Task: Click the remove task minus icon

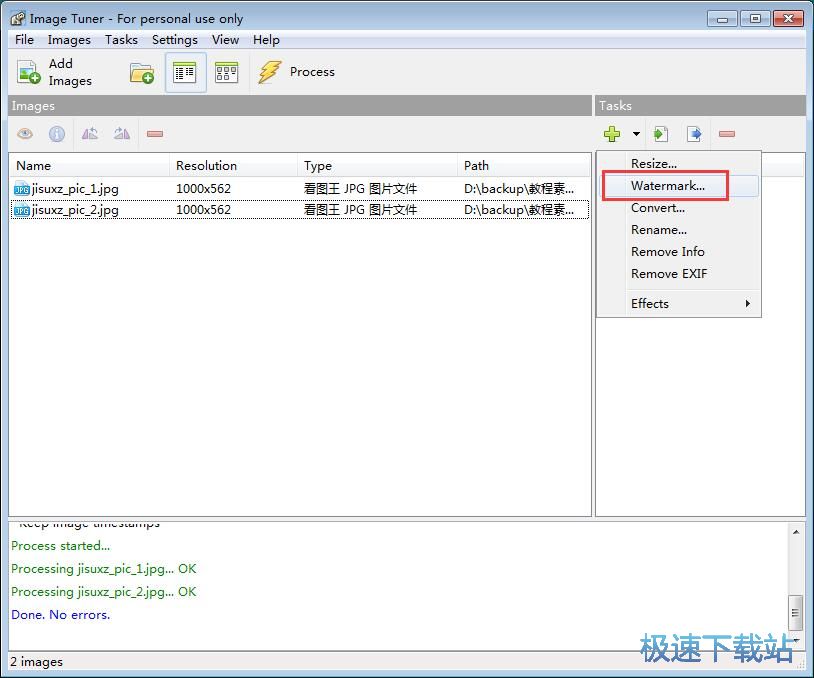Action: pyautogui.click(x=727, y=134)
